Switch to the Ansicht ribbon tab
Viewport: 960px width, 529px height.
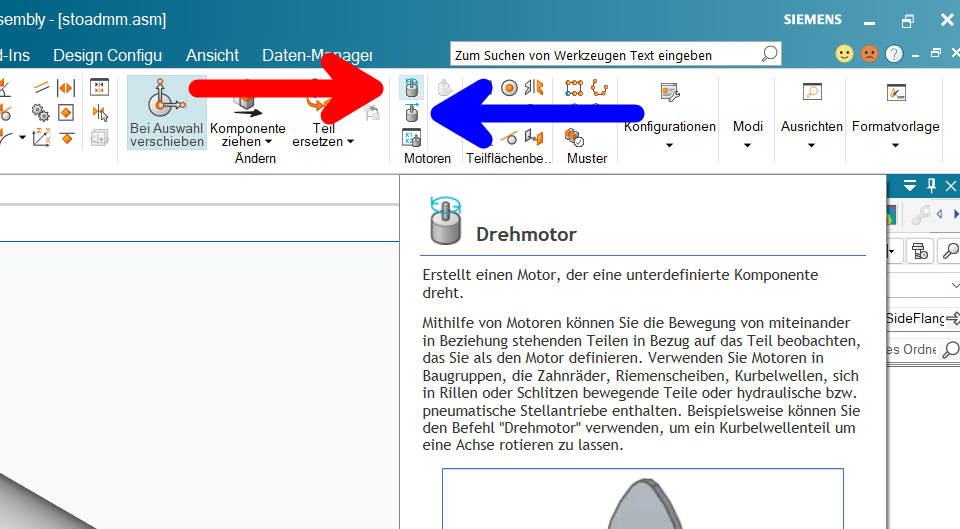coord(212,55)
